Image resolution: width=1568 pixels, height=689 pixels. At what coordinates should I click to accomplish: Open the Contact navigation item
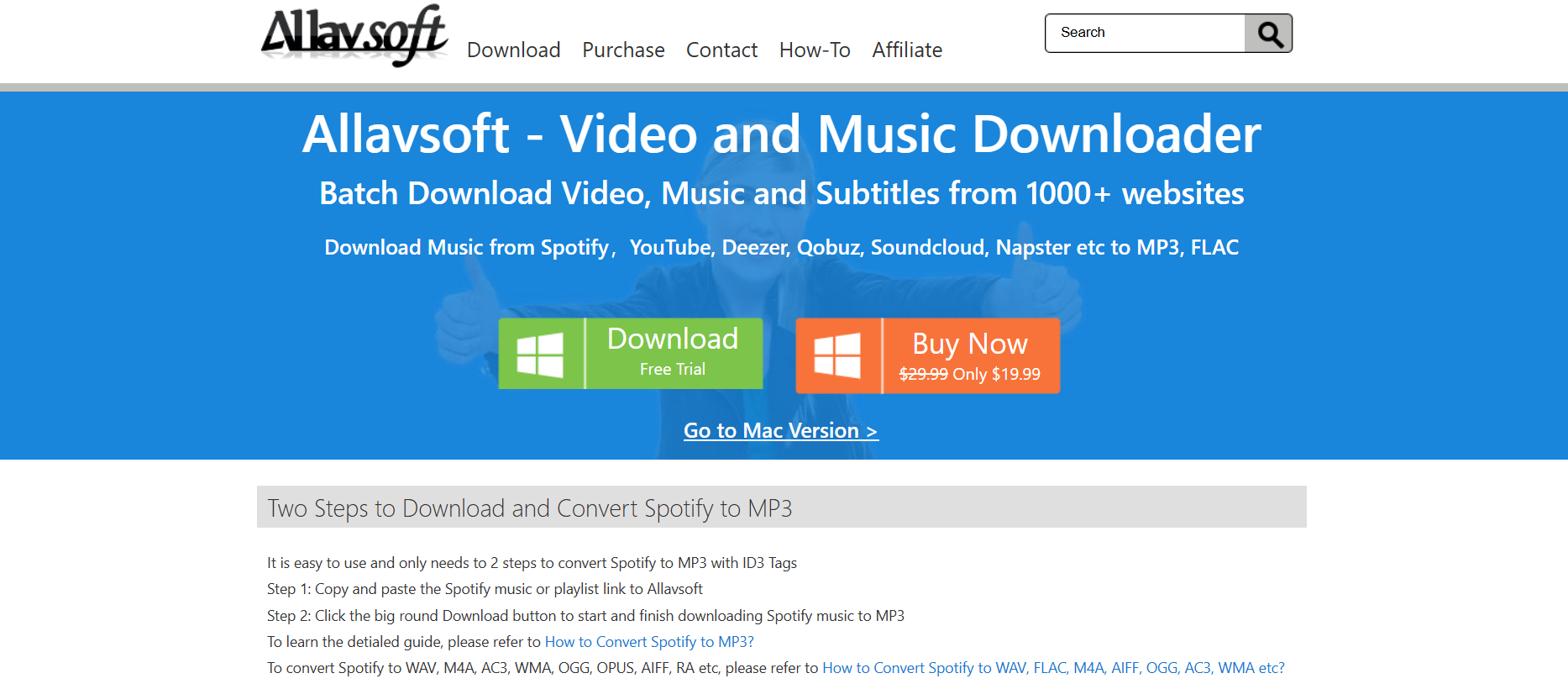pos(721,50)
